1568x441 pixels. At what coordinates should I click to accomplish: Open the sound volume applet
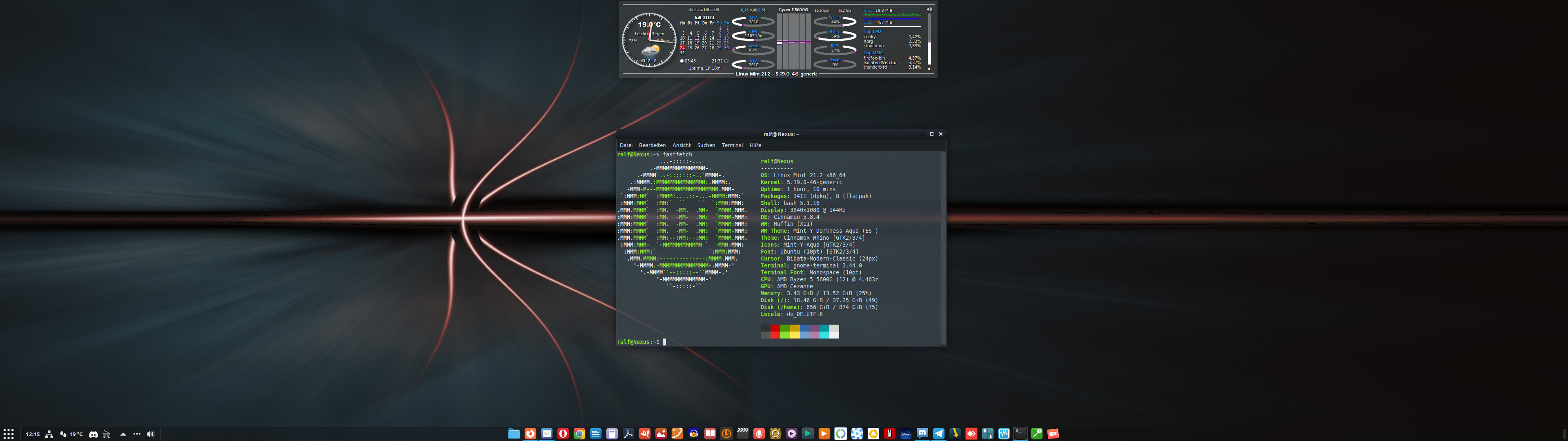[x=150, y=434]
